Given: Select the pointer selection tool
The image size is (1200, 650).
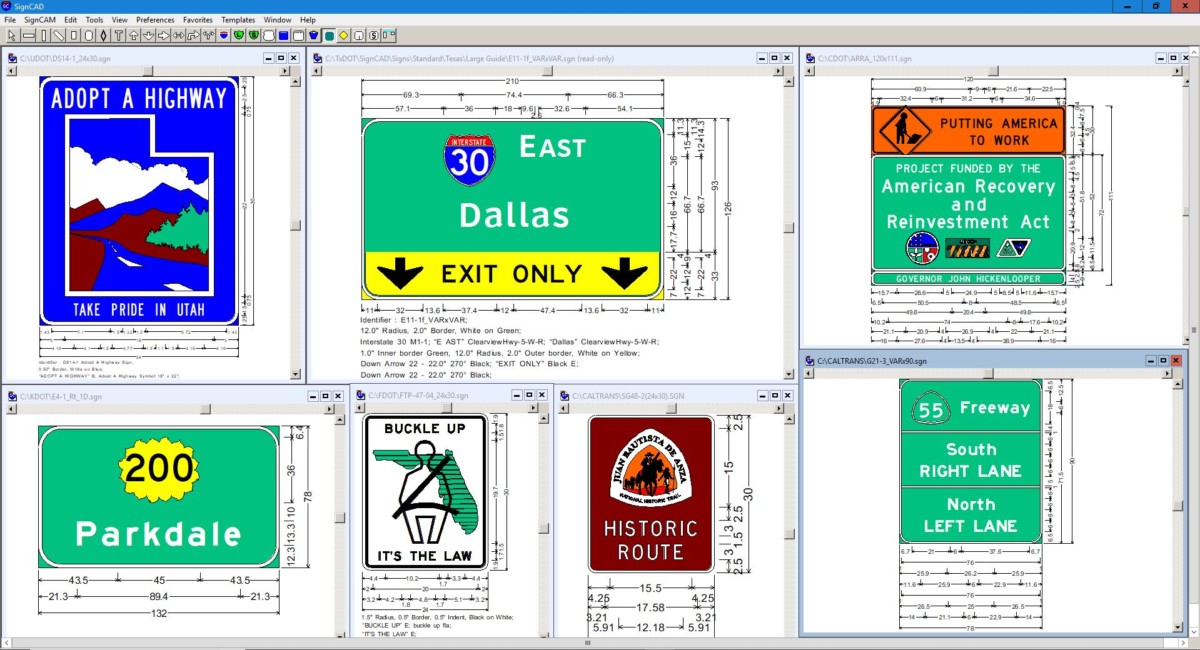Looking at the screenshot, I should click(11, 35).
